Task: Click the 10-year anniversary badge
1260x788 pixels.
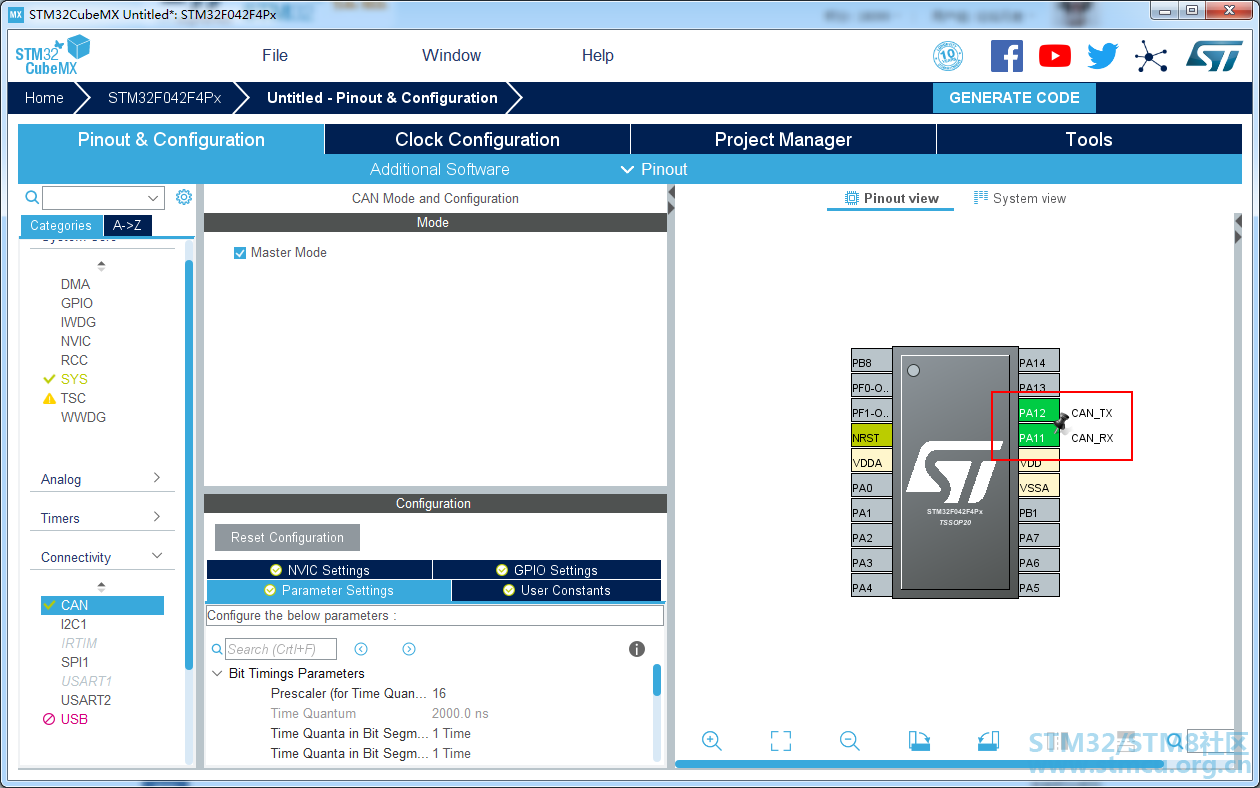Action: [948, 56]
